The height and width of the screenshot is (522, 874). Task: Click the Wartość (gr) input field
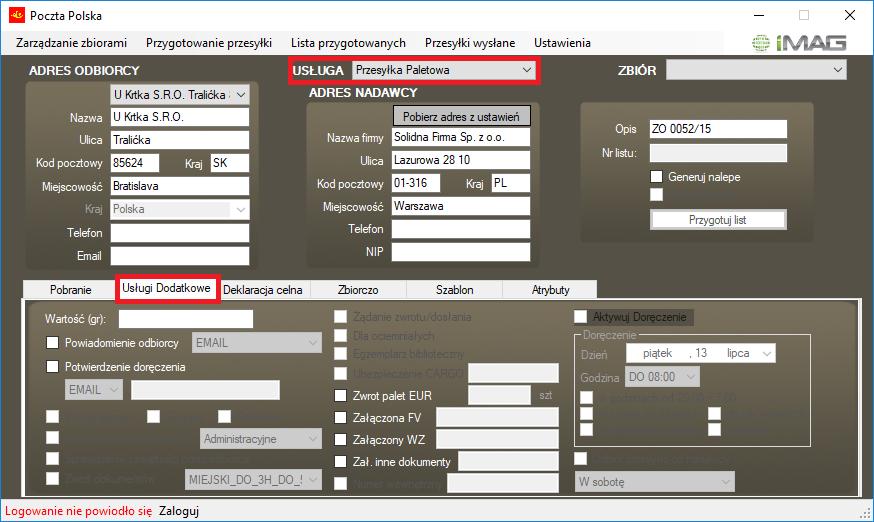point(186,319)
